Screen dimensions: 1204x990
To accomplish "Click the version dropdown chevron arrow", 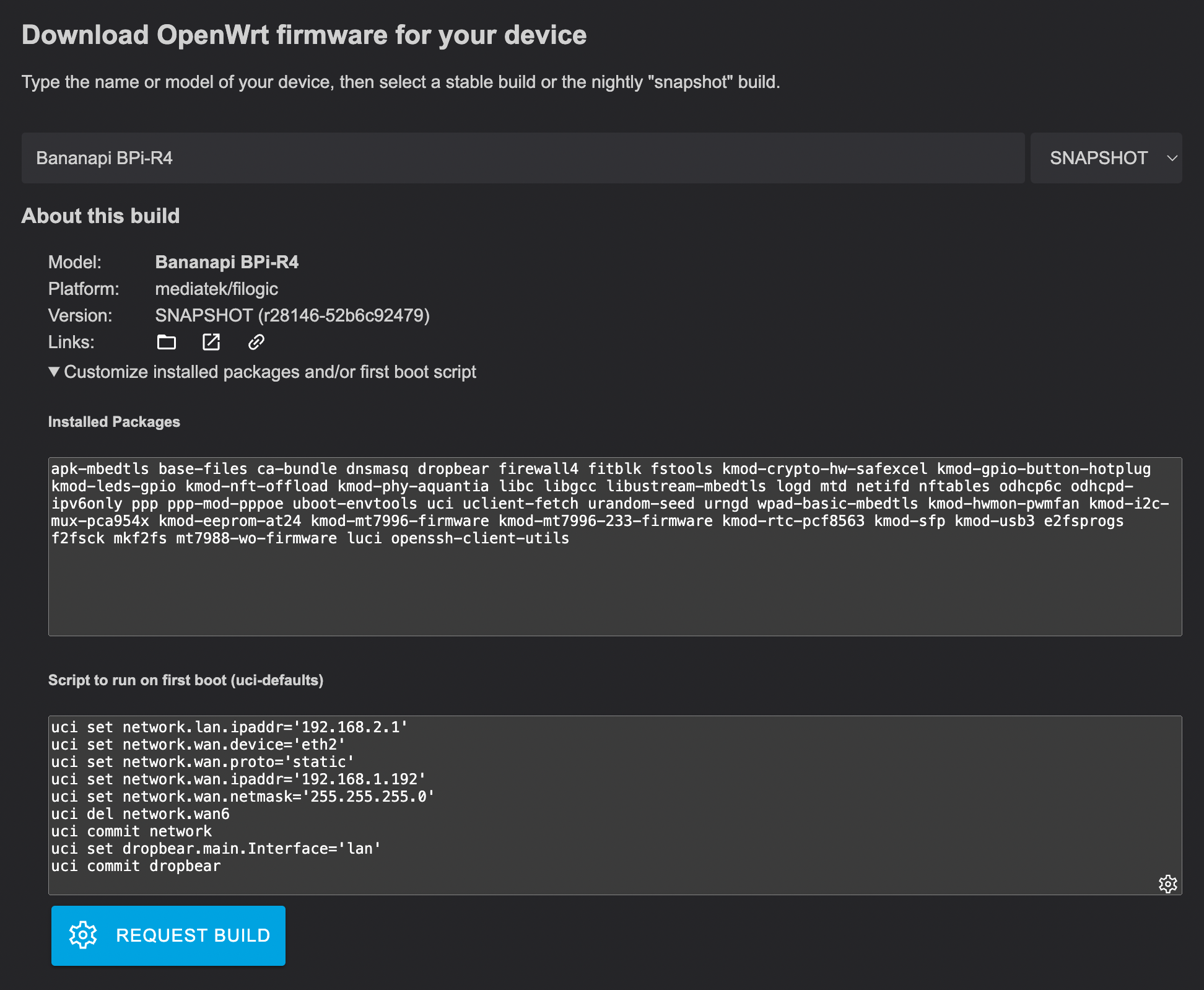I will coord(1172,158).
